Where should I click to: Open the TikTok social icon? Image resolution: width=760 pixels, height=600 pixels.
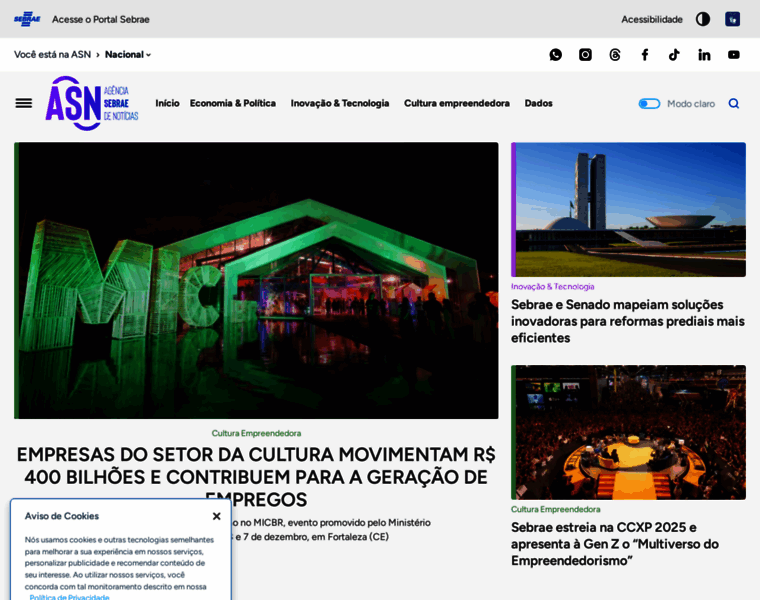pyautogui.click(x=674, y=55)
